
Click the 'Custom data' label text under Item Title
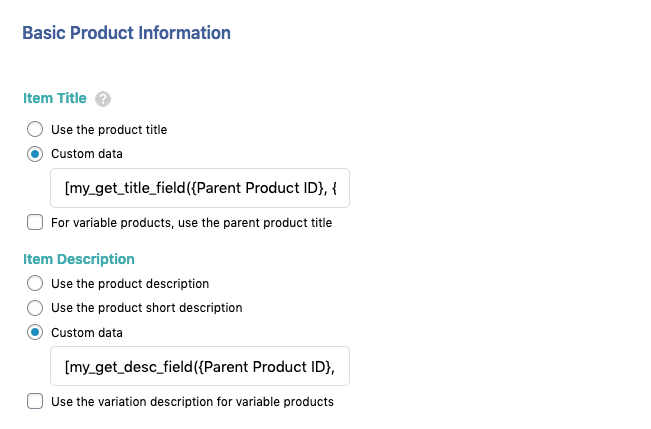87,154
